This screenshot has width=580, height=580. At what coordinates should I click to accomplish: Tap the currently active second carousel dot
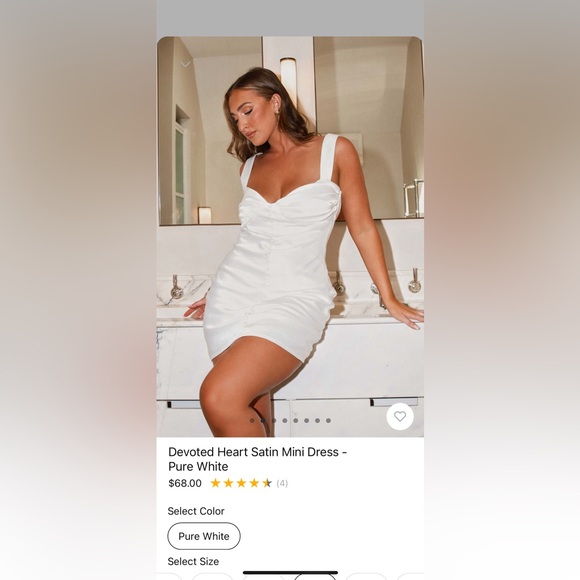click(263, 421)
